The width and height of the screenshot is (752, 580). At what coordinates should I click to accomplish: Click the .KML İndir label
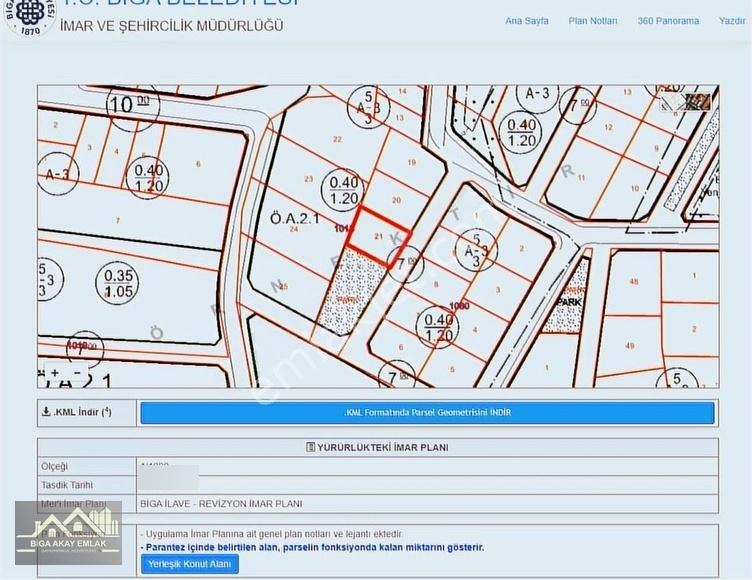pos(82,412)
